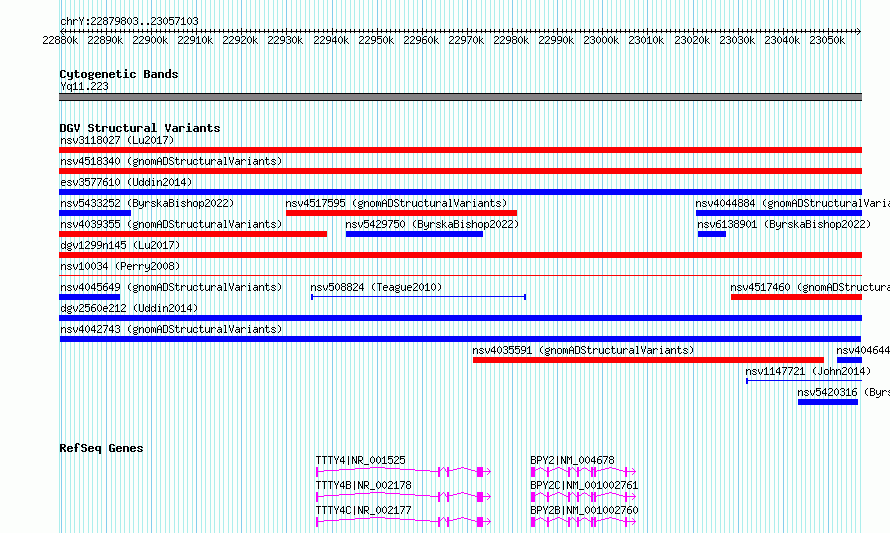890x533 pixels.
Task: Click the nsv4517595 red variant bar
Action: pos(401,213)
